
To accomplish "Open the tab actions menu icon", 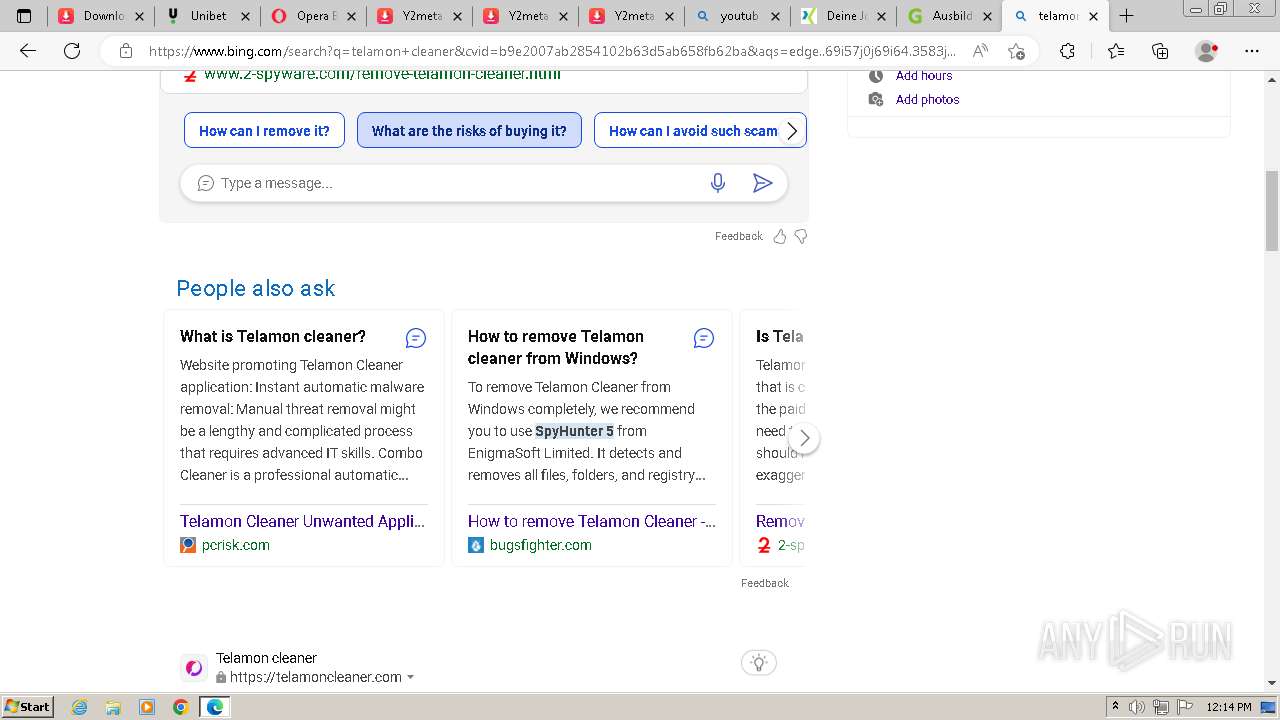I will (24, 16).
